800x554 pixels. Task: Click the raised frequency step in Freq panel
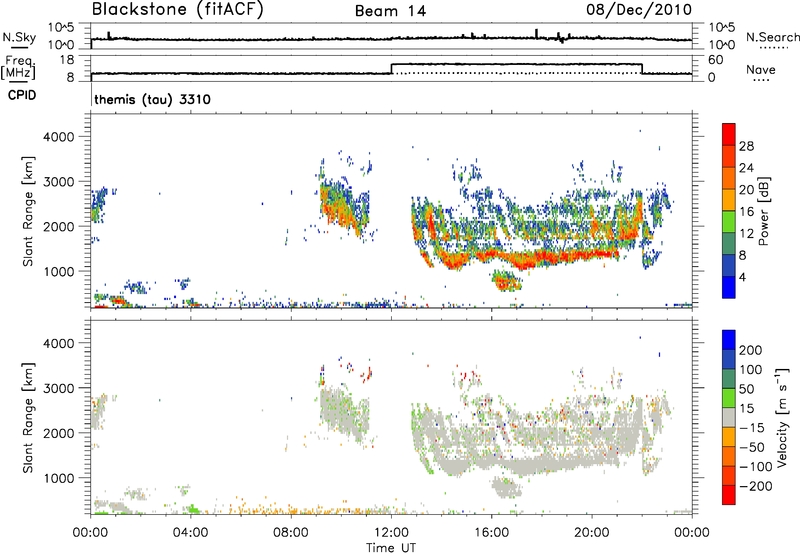[516, 64]
